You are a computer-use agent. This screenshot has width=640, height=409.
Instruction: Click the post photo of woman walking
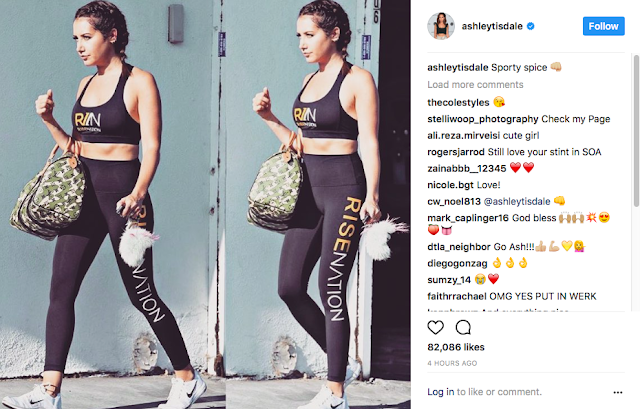205,204
